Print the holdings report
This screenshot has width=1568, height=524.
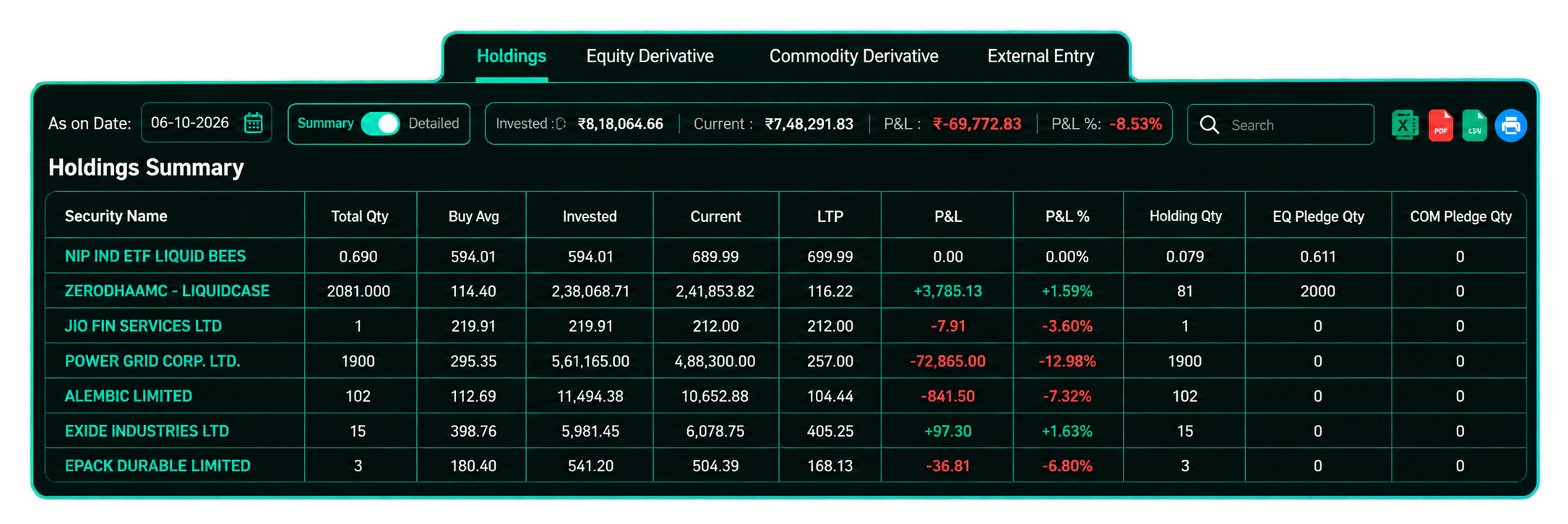pyautogui.click(x=1511, y=126)
